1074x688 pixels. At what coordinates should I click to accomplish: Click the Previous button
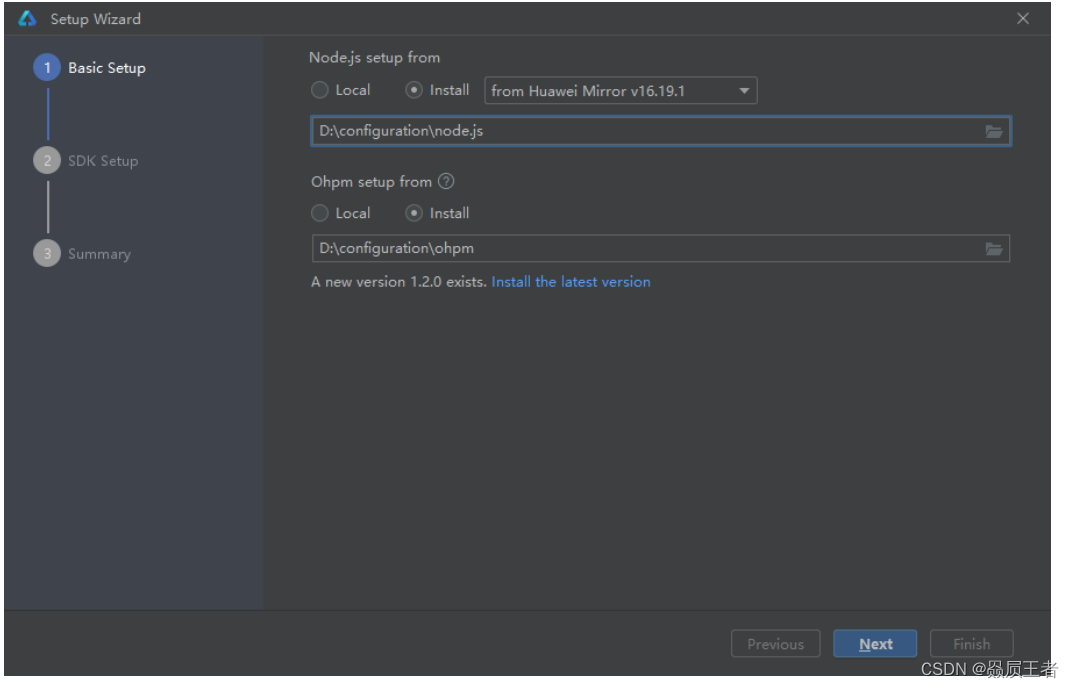pyautogui.click(x=775, y=644)
